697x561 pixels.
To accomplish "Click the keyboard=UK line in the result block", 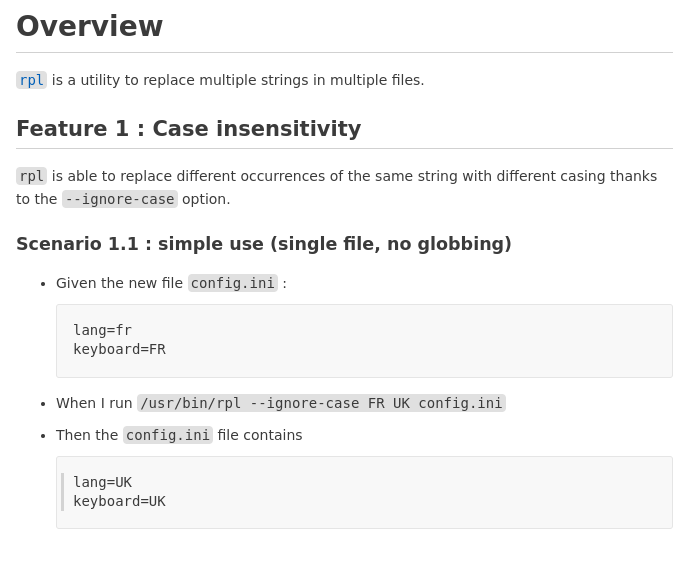I will (119, 501).
